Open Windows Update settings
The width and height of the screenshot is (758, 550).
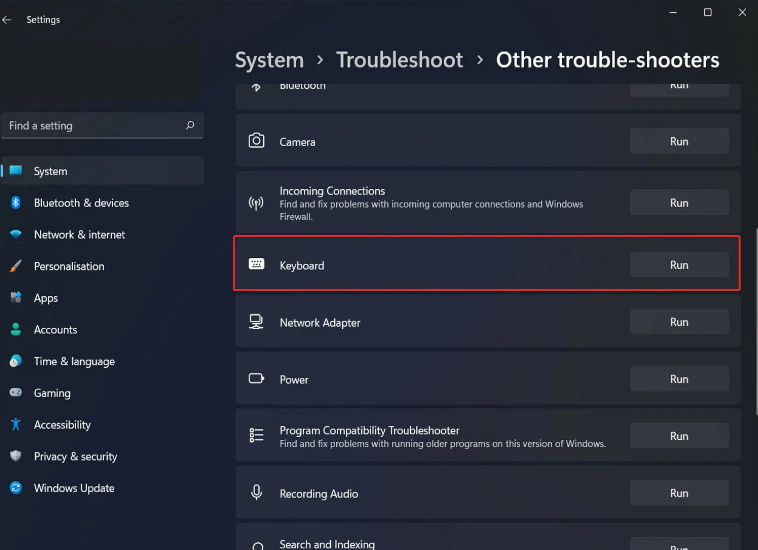coord(102,488)
